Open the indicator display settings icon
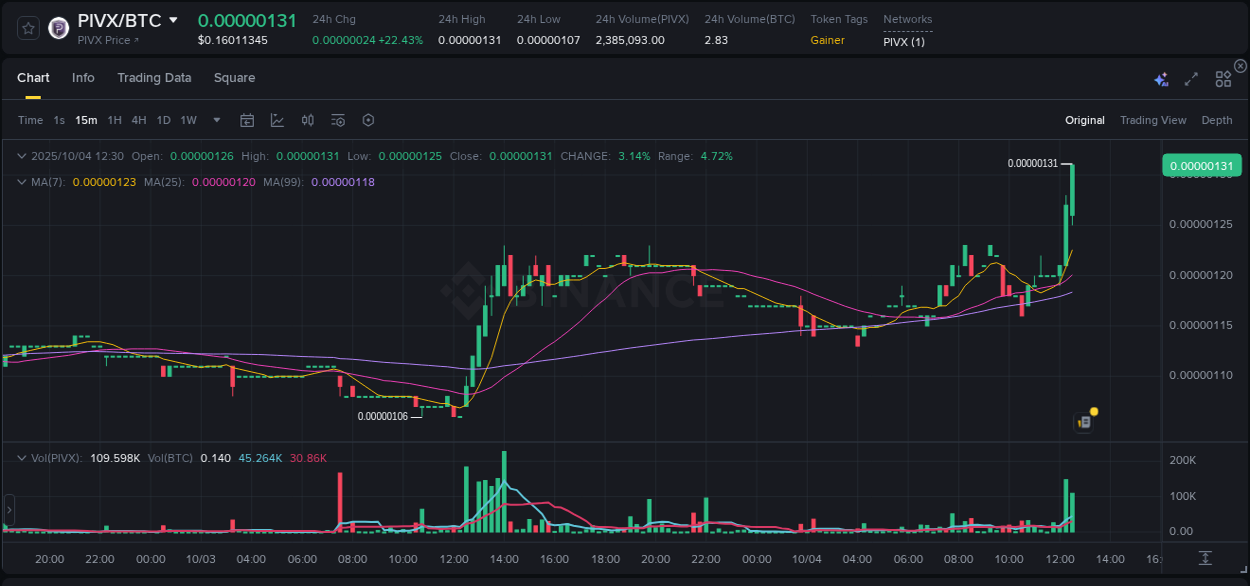This screenshot has width=1250, height=586. 337,119
